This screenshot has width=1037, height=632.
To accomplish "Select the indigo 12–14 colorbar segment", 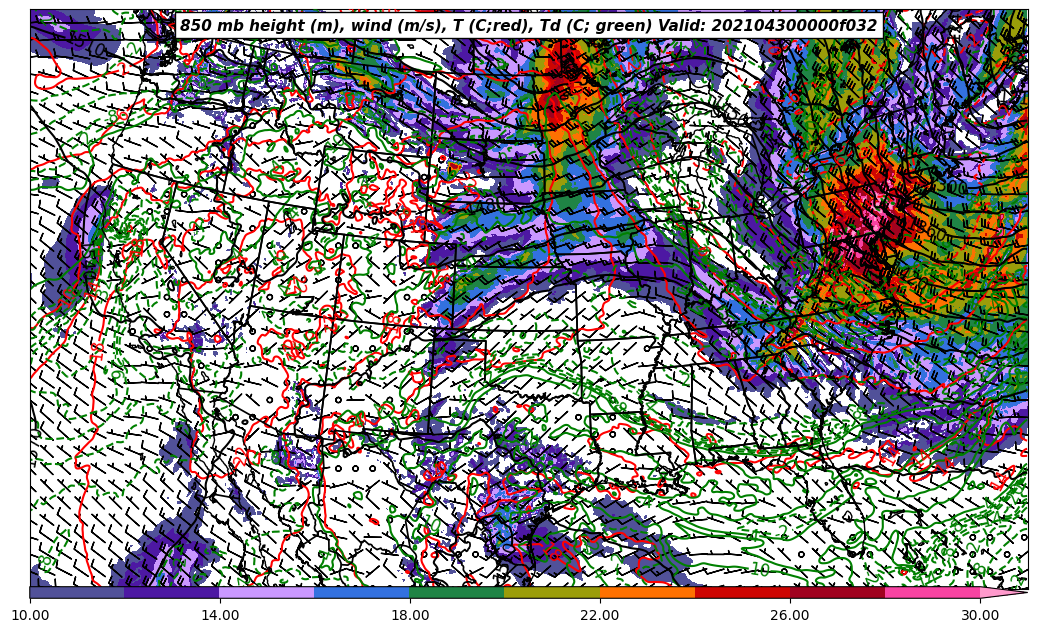I will tap(172, 592).
